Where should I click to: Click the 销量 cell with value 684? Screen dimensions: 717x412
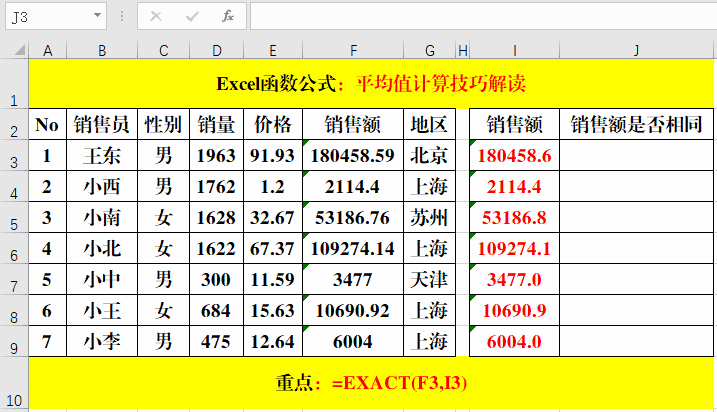[217, 310]
